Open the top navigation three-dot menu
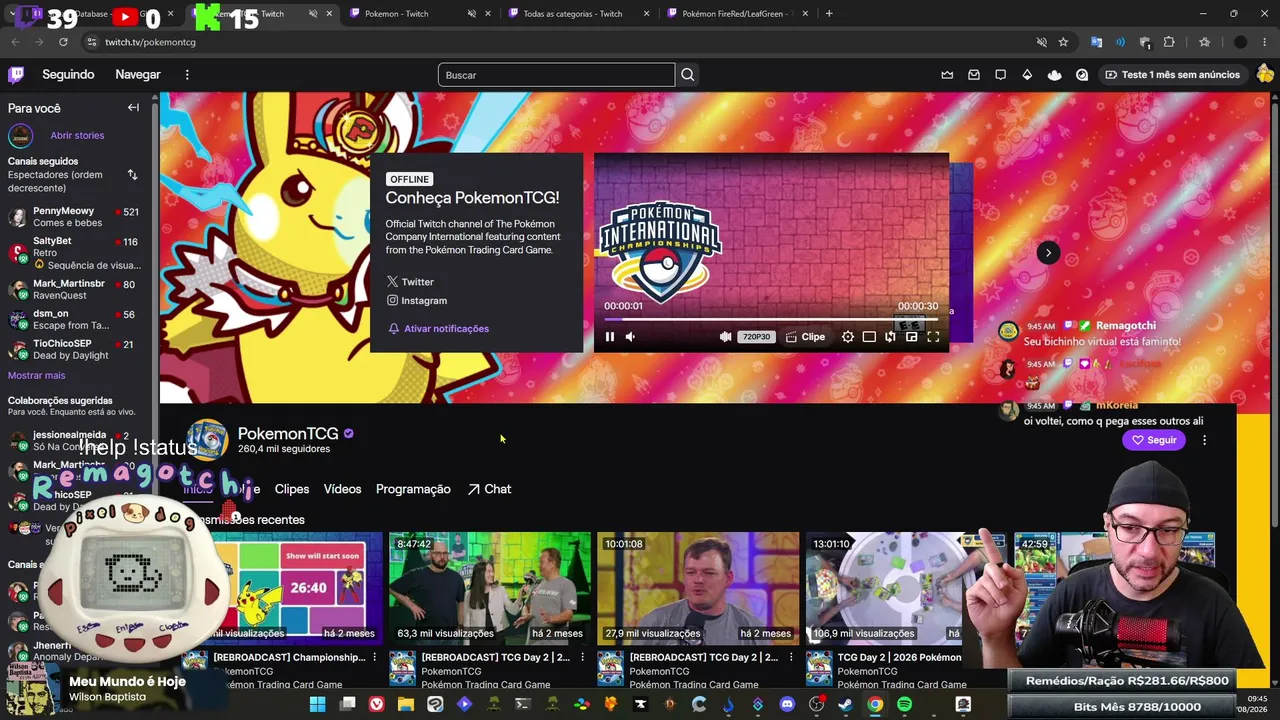The height and width of the screenshot is (720, 1280). 187,75
